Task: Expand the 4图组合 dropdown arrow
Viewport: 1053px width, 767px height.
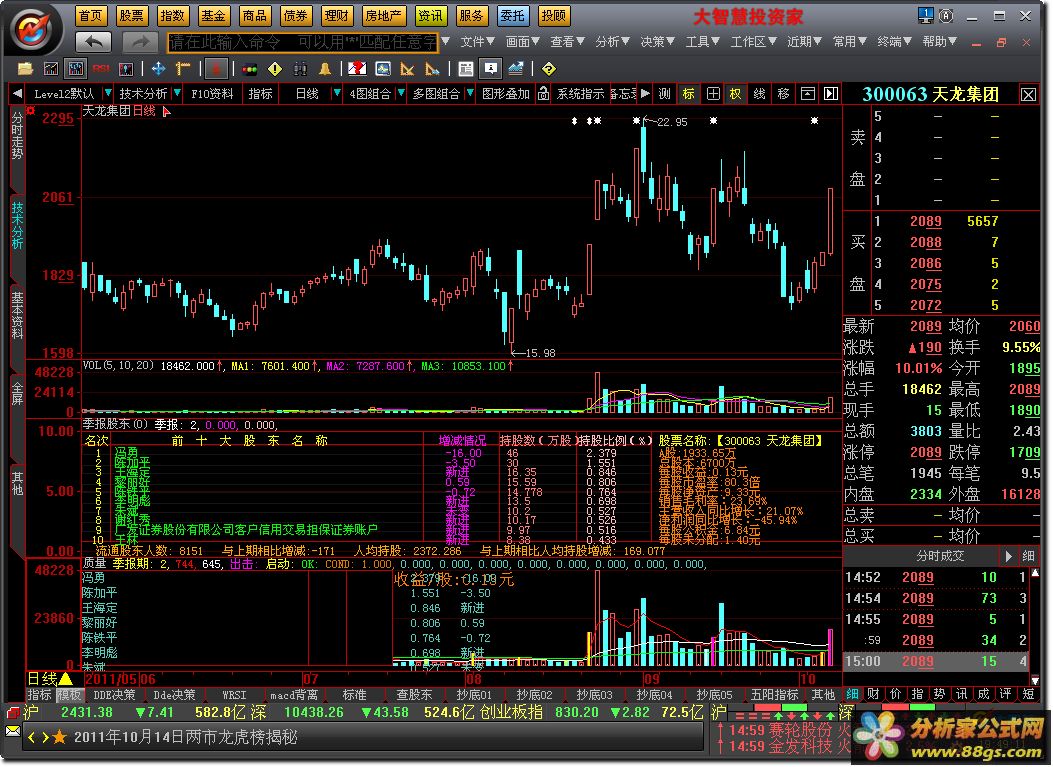Action: tap(401, 93)
